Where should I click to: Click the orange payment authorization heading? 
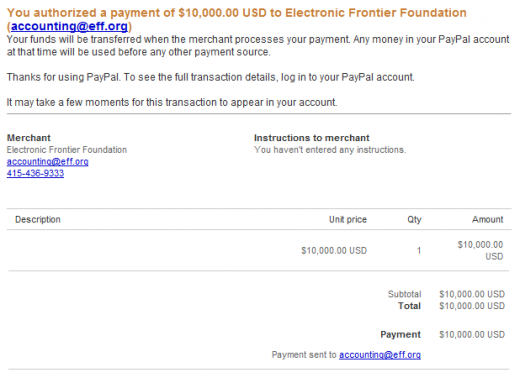(x=237, y=19)
